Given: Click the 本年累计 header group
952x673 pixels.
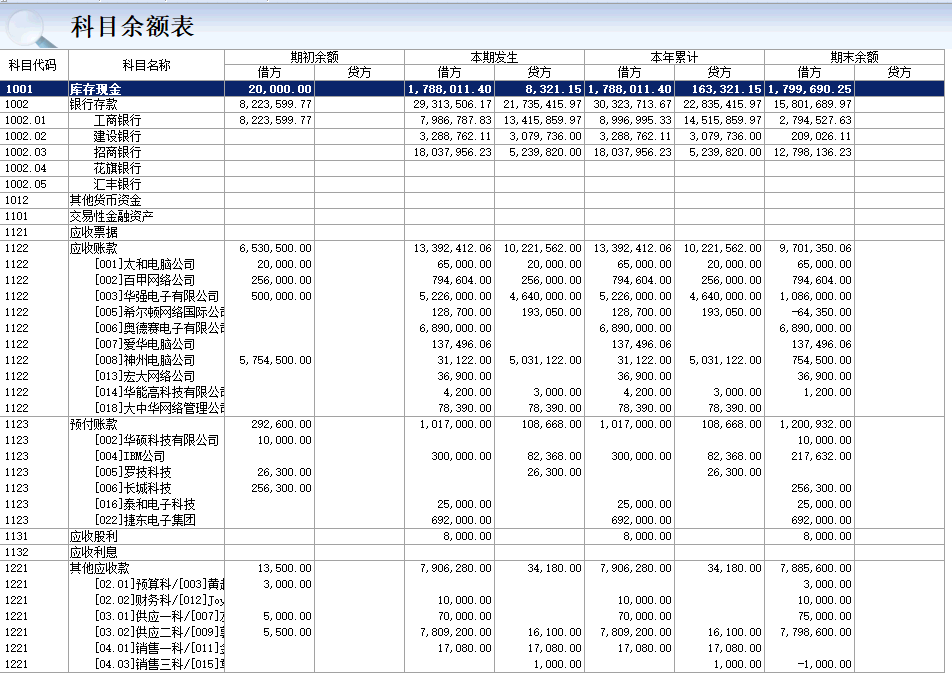Looking at the screenshot, I should (674, 57).
